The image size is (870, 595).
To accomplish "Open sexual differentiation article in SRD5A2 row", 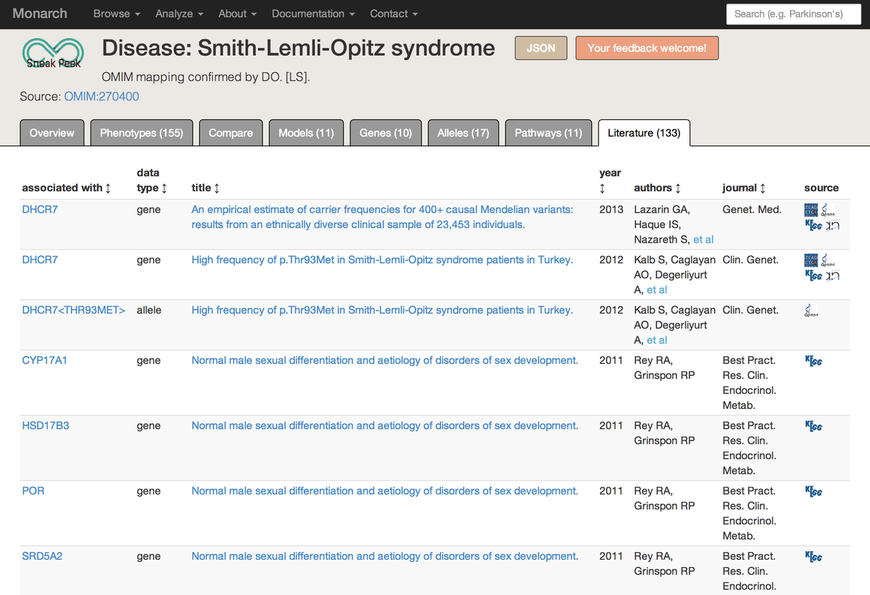I will pyautogui.click(x=385, y=556).
